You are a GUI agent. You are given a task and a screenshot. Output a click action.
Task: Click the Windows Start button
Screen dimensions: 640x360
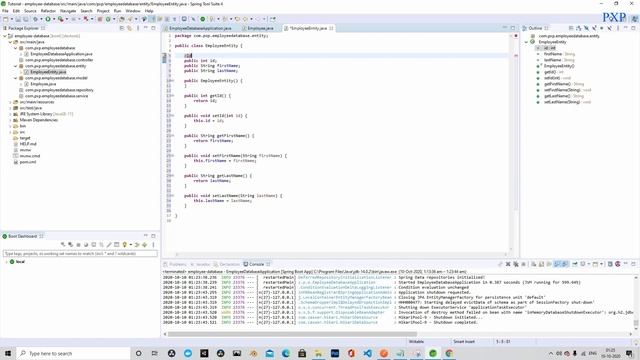pyautogui.click(x=8, y=353)
